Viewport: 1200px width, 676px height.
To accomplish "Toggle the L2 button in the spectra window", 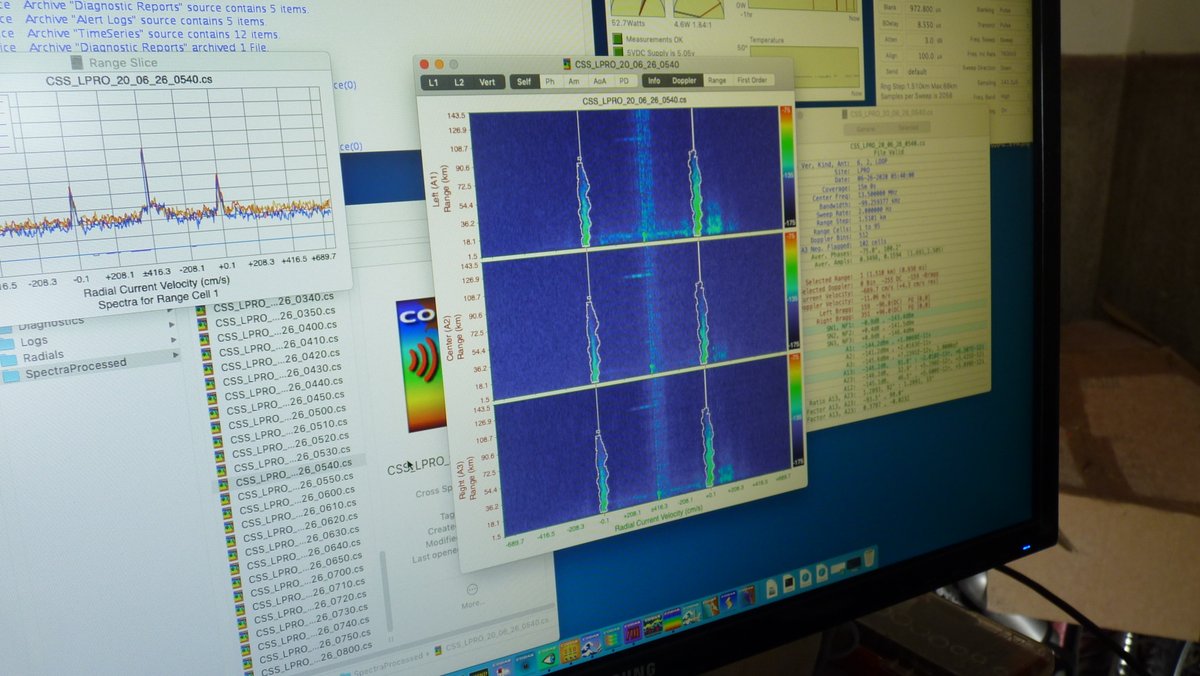I will point(459,82).
